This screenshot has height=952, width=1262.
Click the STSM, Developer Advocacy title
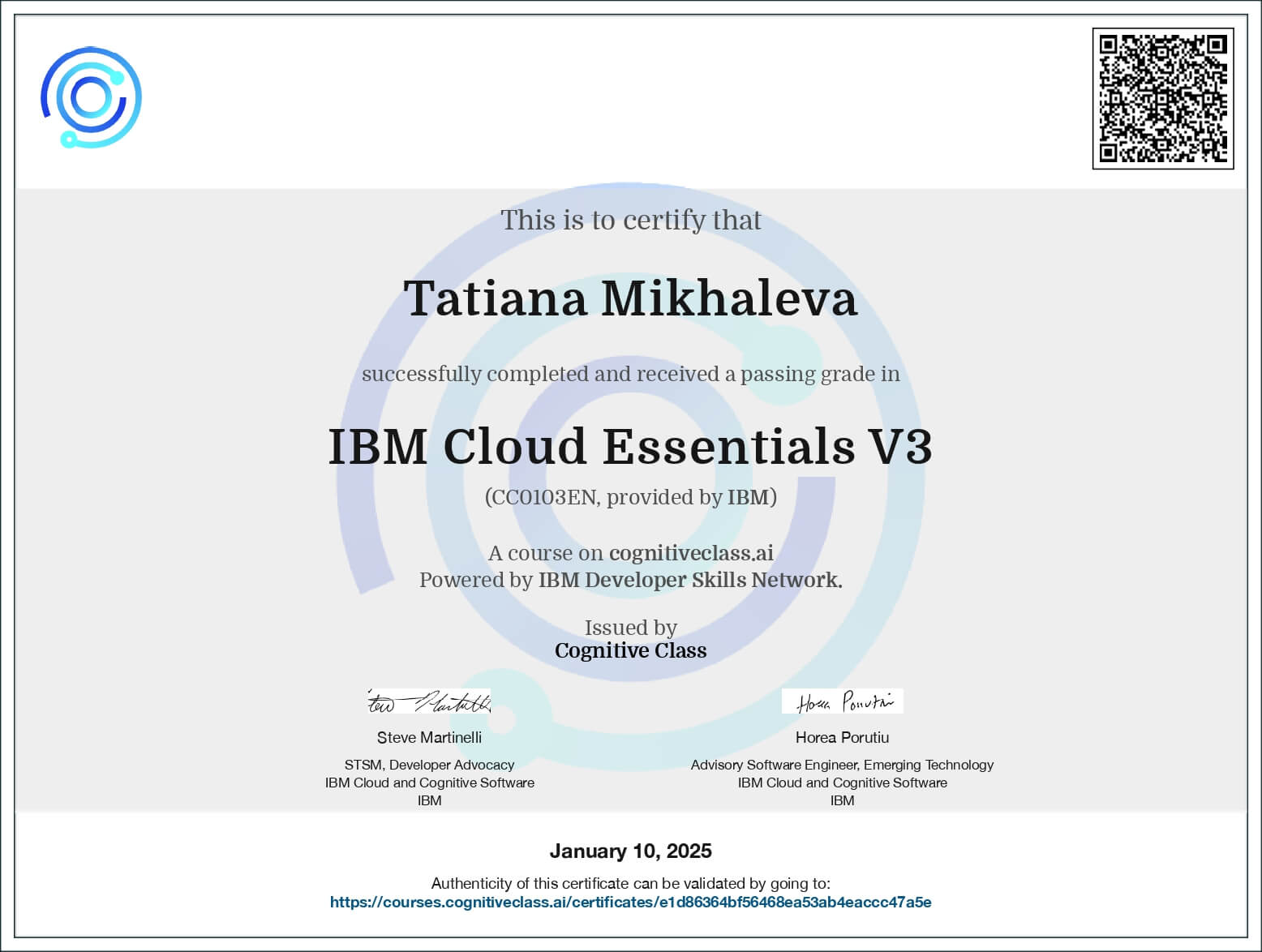coord(429,765)
